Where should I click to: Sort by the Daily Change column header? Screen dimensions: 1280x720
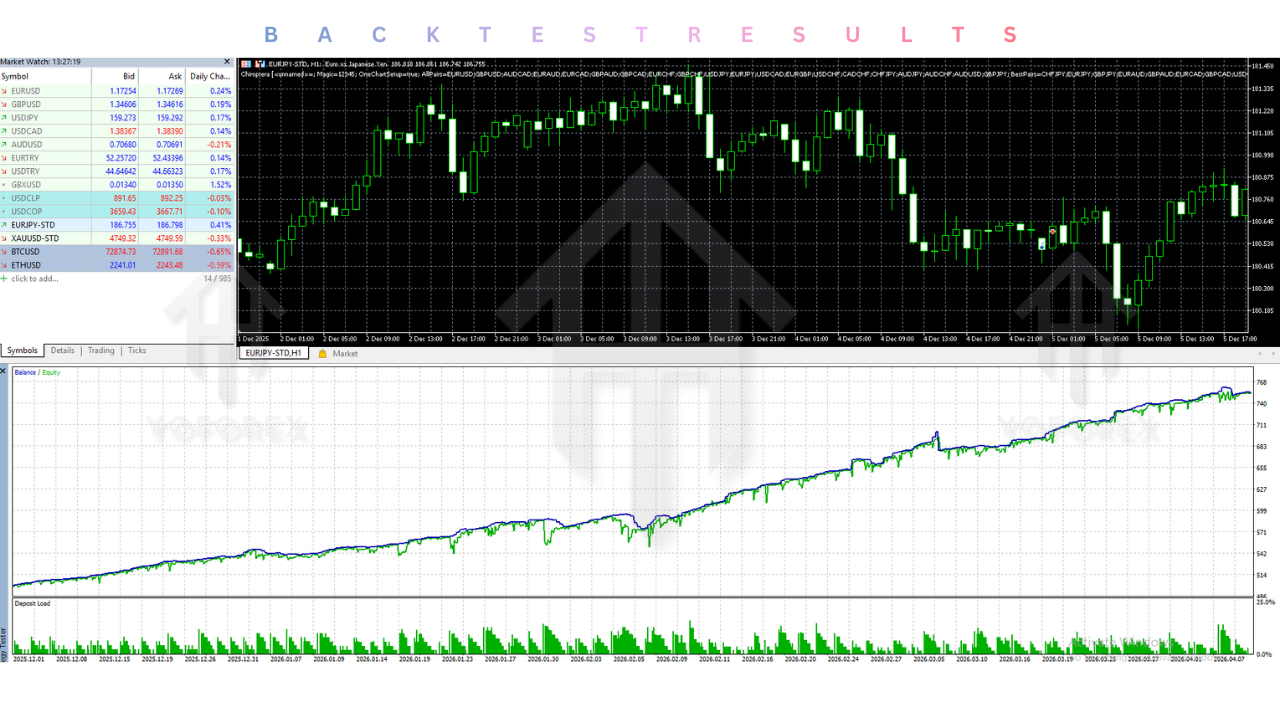[x=210, y=76]
